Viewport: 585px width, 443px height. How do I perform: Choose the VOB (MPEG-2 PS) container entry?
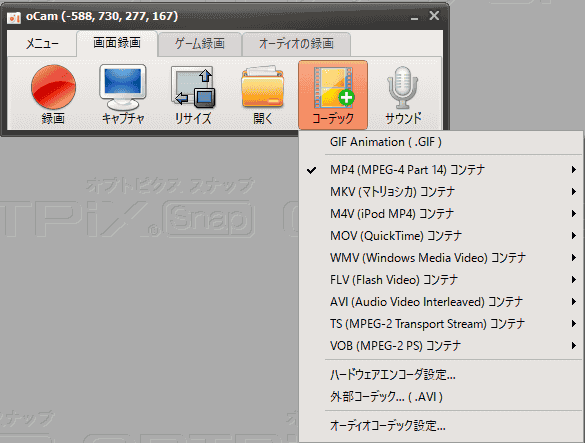[x=441, y=346]
